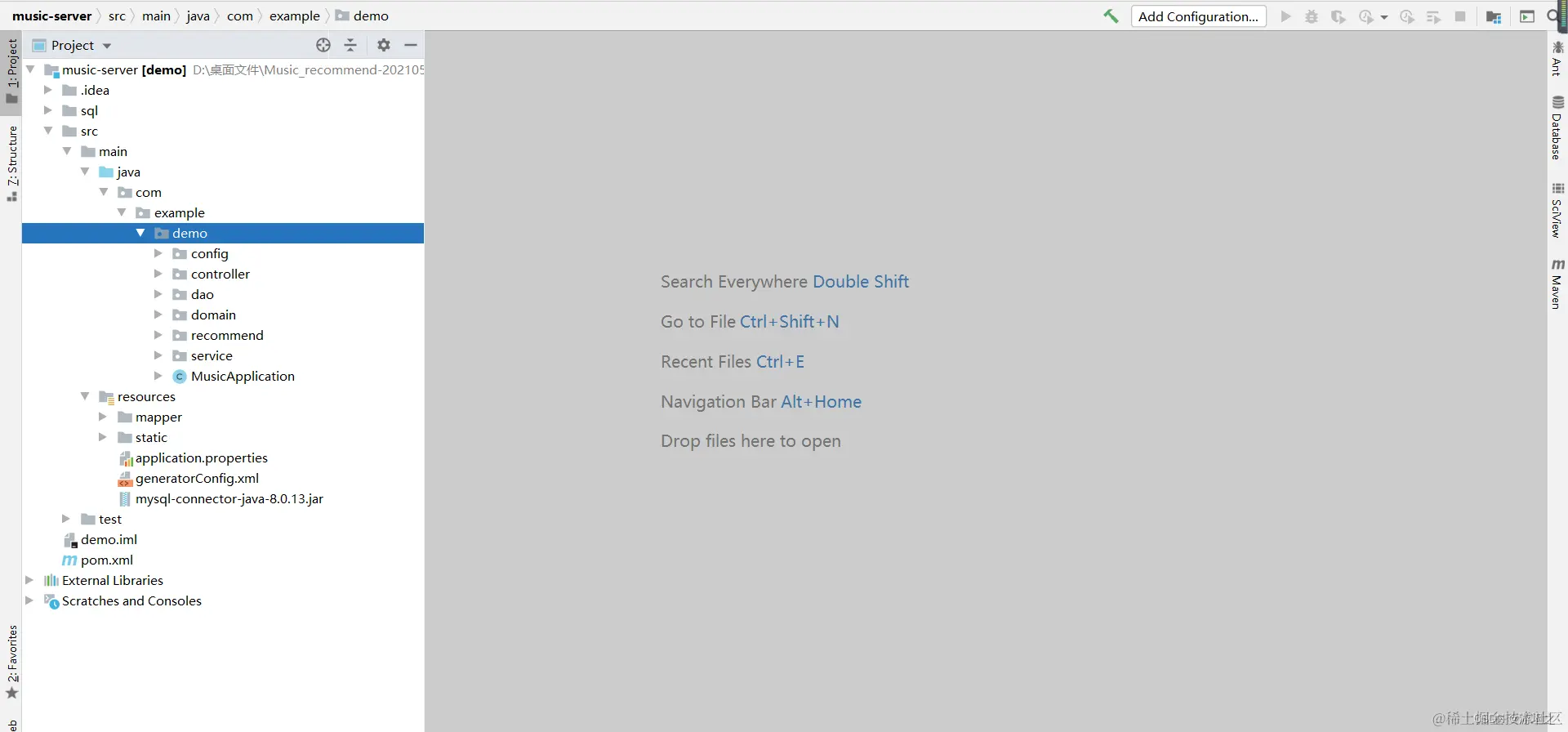This screenshot has height=732, width=1568.
Task: Click the External Libraries icon
Action: pos(51,580)
